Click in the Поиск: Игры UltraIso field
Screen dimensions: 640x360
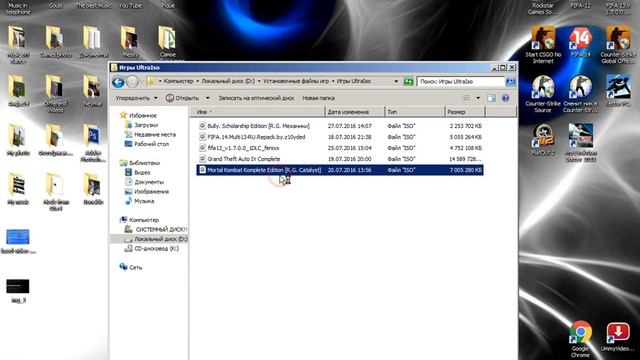(460, 82)
